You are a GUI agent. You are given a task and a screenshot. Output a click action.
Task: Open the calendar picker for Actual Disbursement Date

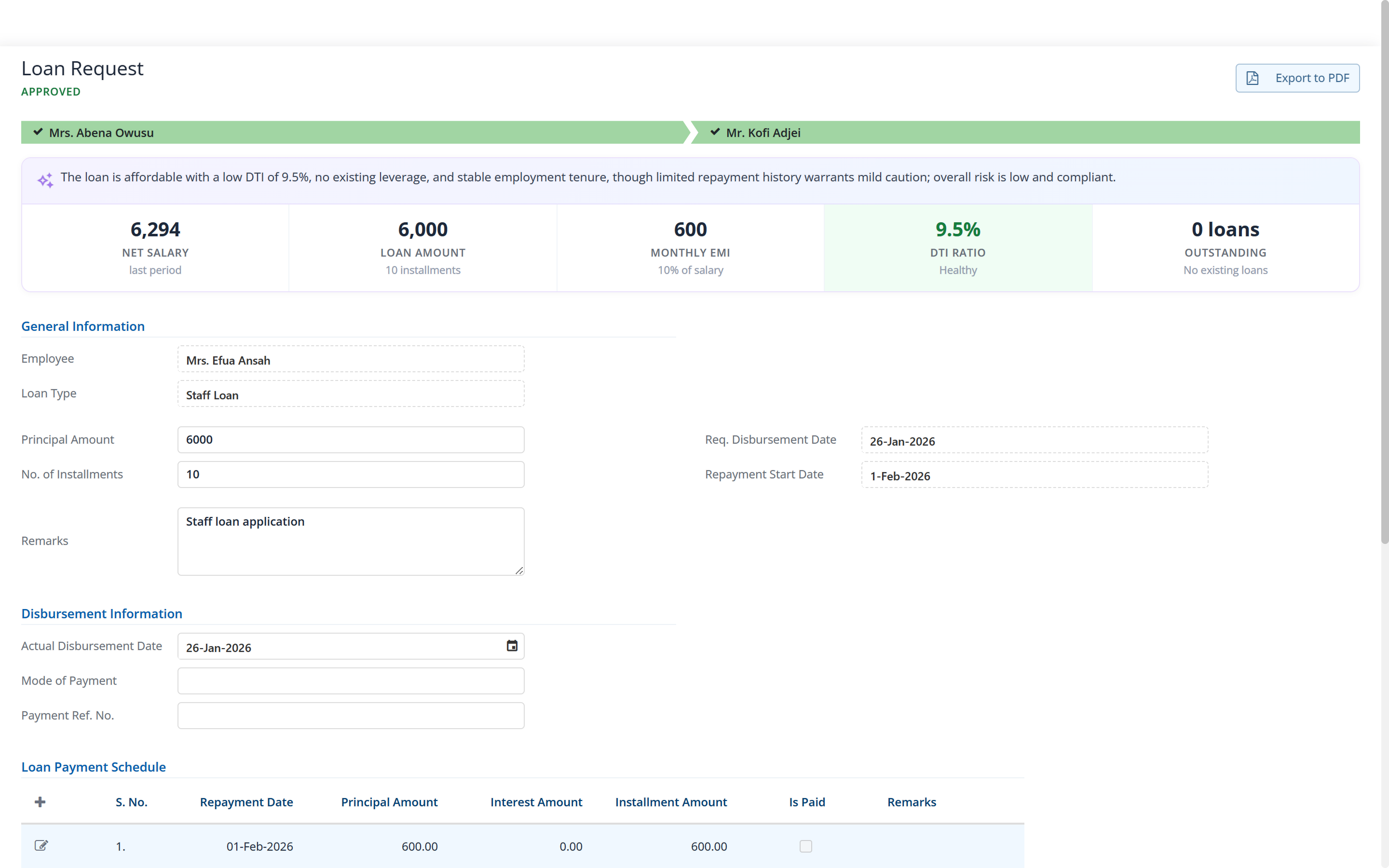(512, 646)
